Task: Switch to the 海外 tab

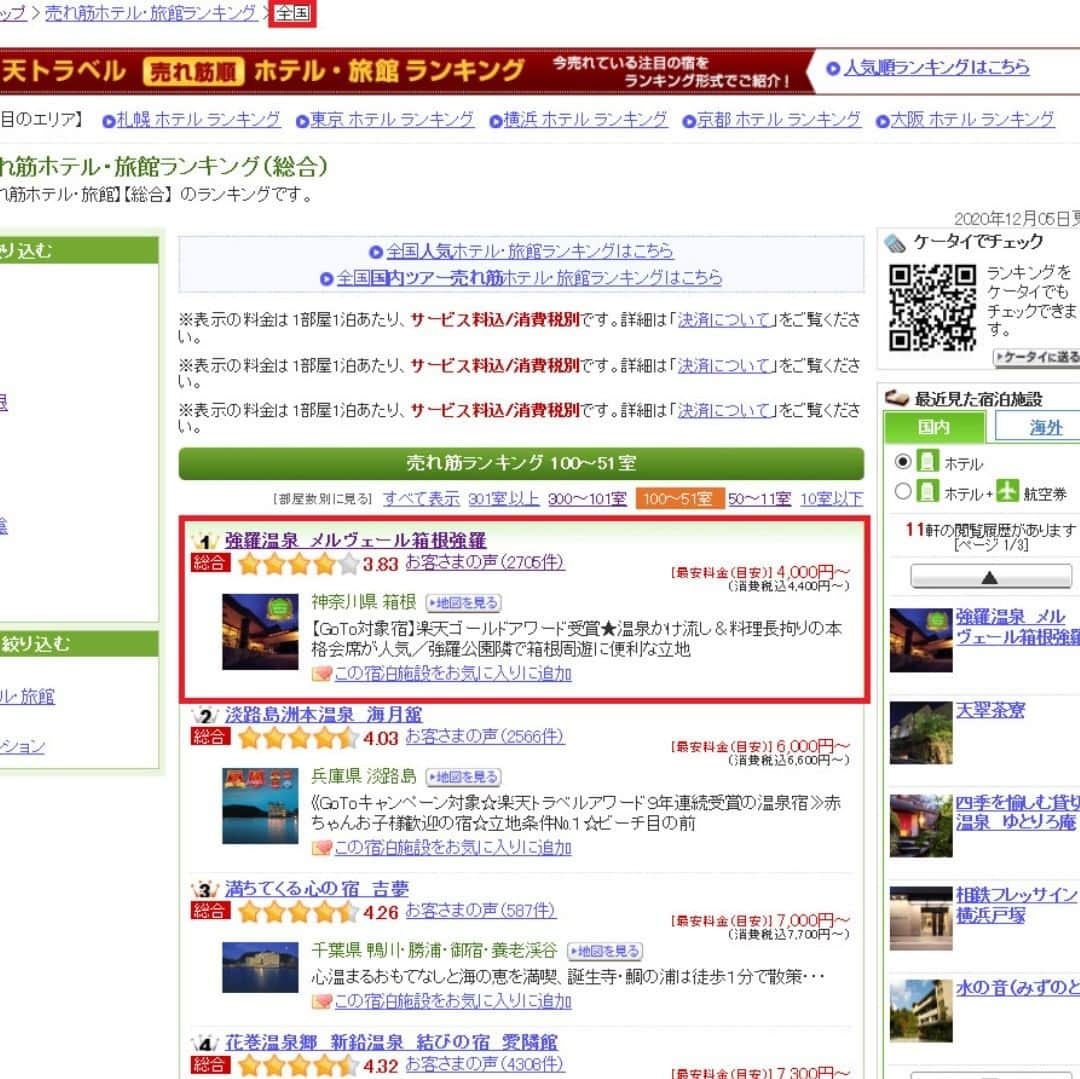Action: [1046, 428]
